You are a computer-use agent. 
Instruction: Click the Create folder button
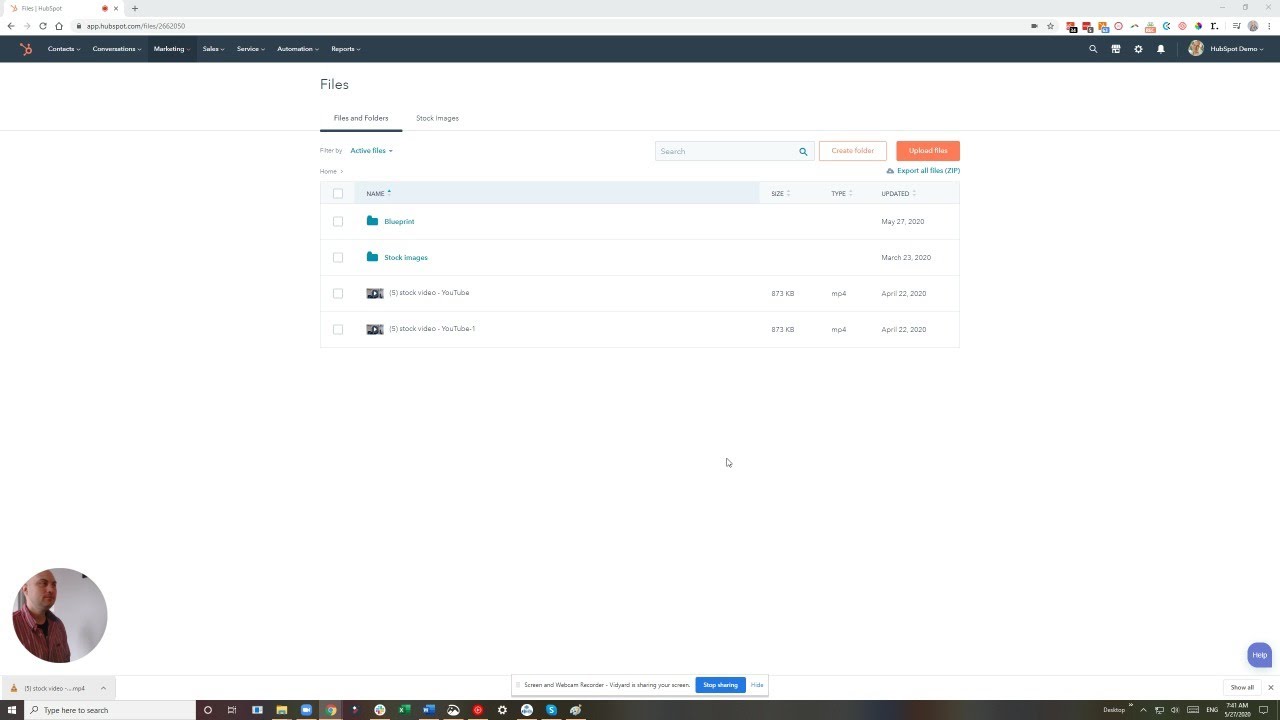tap(853, 151)
